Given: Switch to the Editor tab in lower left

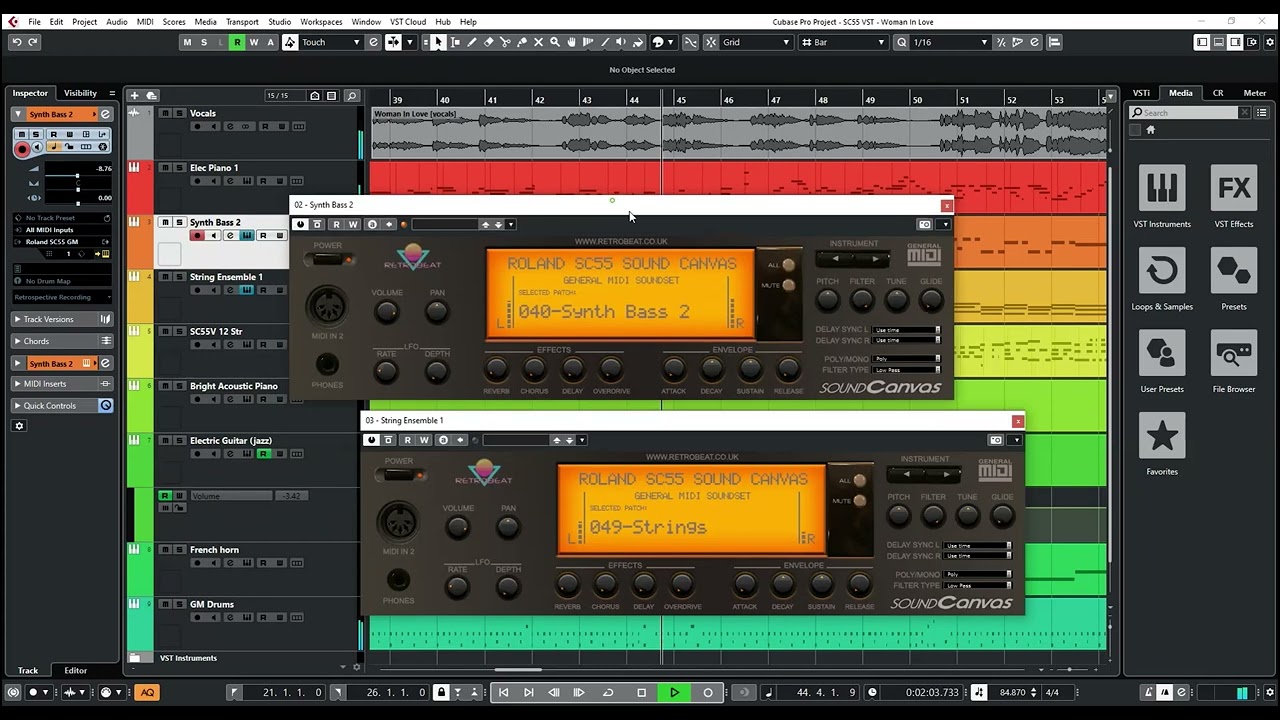Looking at the screenshot, I should tap(76, 670).
